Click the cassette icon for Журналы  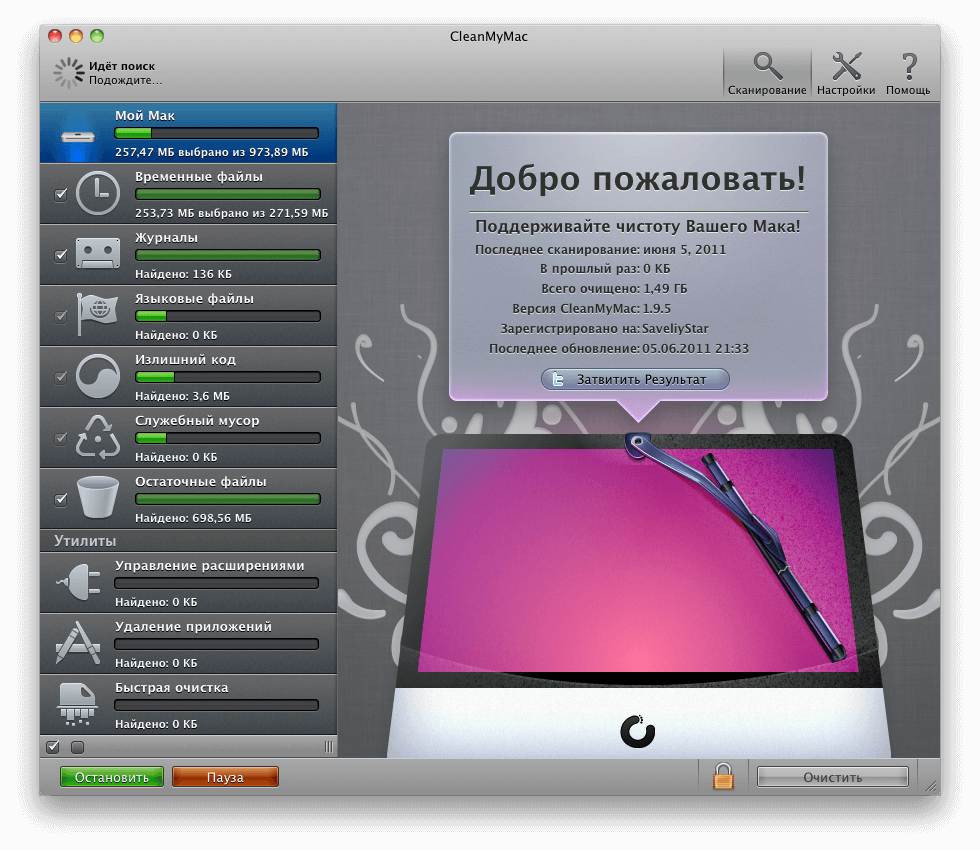click(98, 253)
